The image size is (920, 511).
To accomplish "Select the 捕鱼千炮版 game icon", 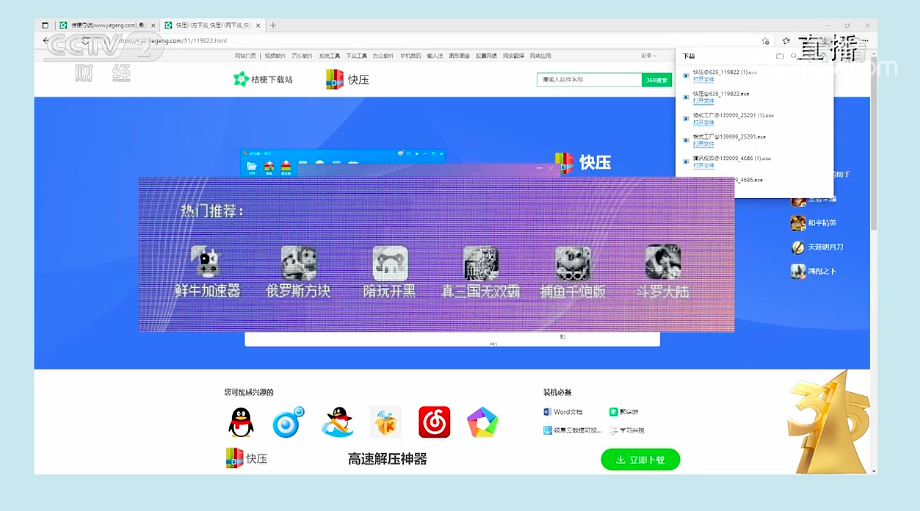I will 573,264.
